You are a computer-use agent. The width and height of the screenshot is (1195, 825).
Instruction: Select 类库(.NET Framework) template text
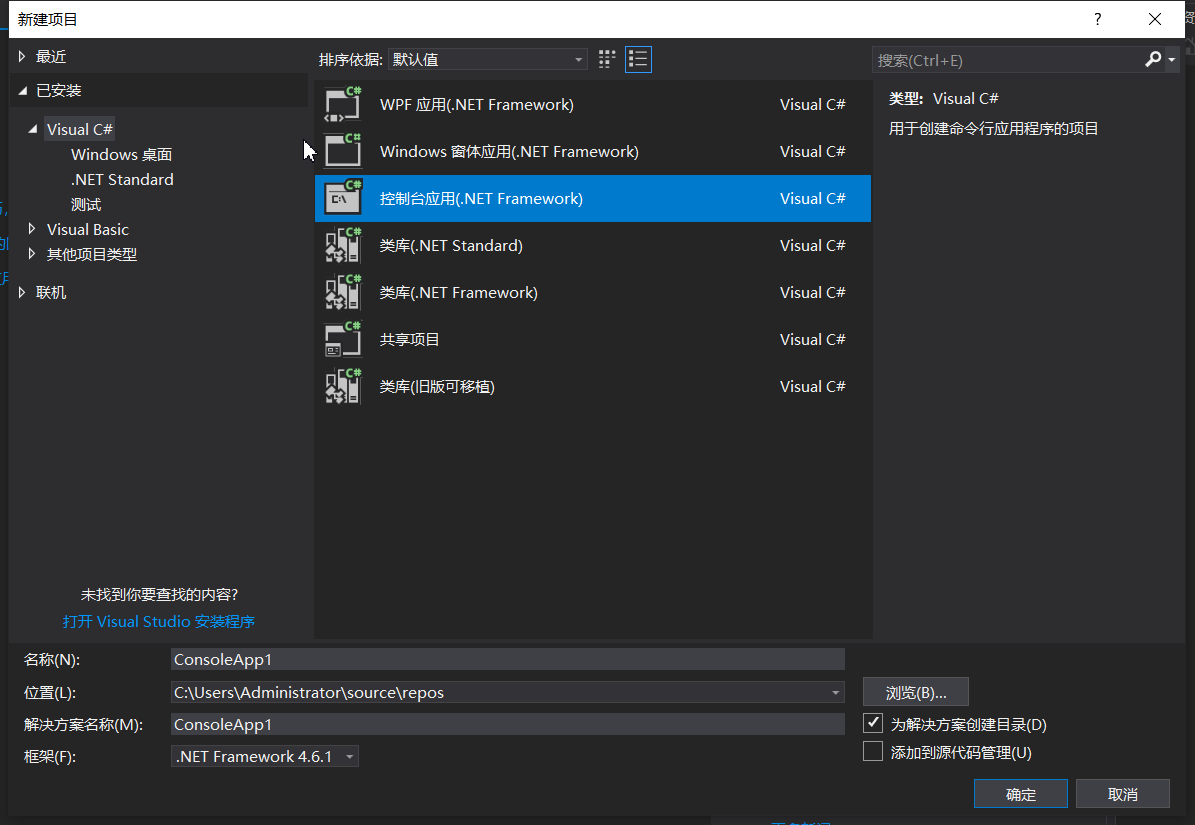(x=459, y=293)
